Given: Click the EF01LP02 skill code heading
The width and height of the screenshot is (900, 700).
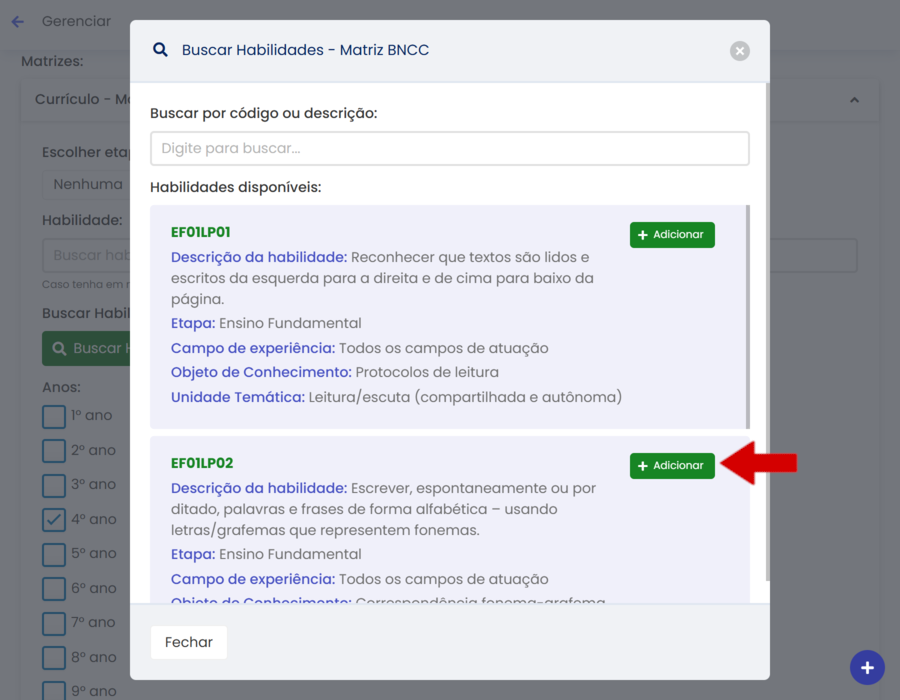Looking at the screenshot, I should 202,463.
